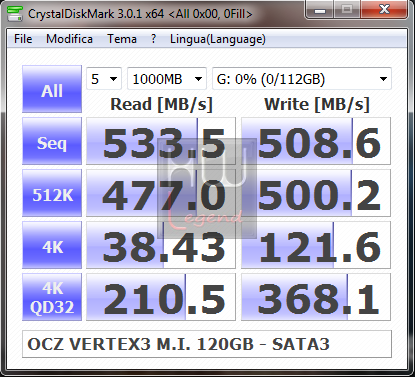Open the File menu

(x=23, y=39)
